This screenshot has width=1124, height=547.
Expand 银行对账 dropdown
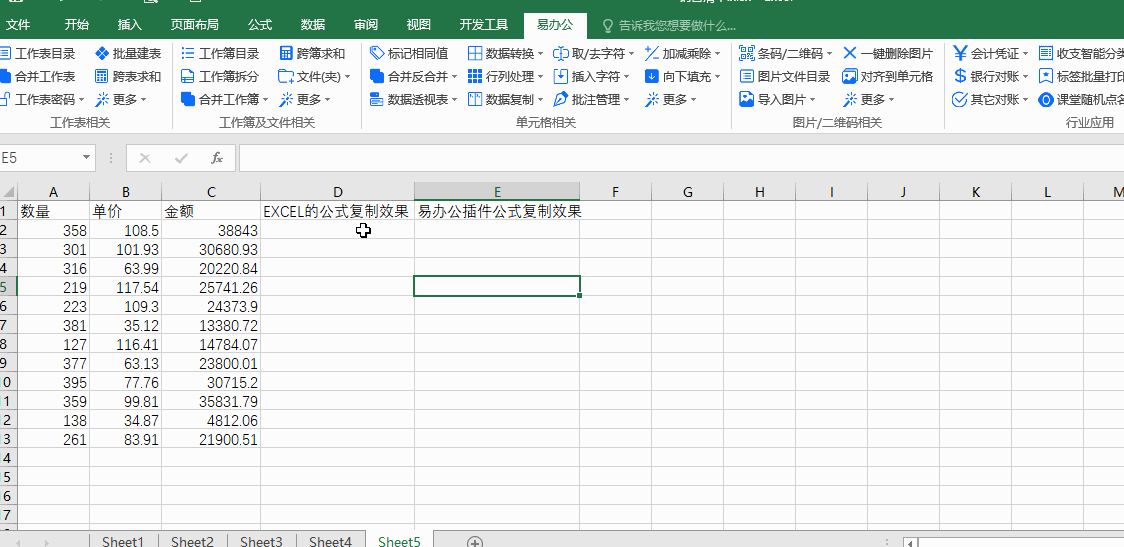click(x=1025, y=77)
